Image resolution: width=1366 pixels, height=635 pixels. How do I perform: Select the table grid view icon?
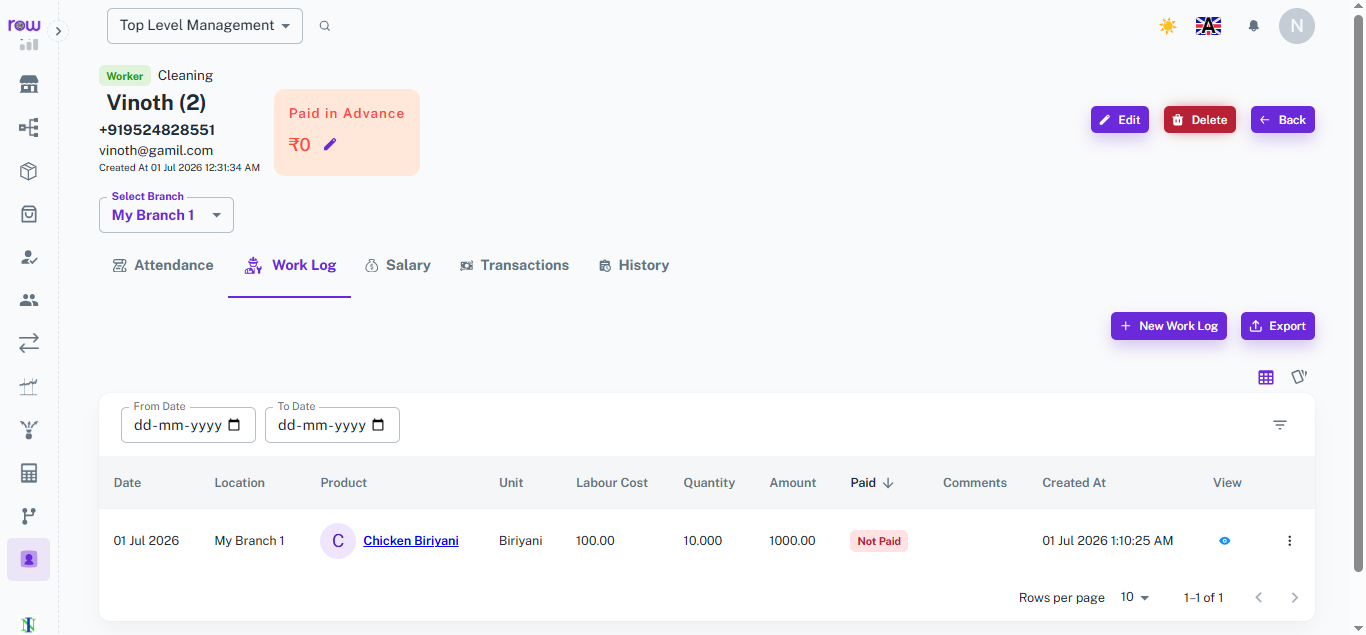pyautogui.click(x=1266, y=377)
